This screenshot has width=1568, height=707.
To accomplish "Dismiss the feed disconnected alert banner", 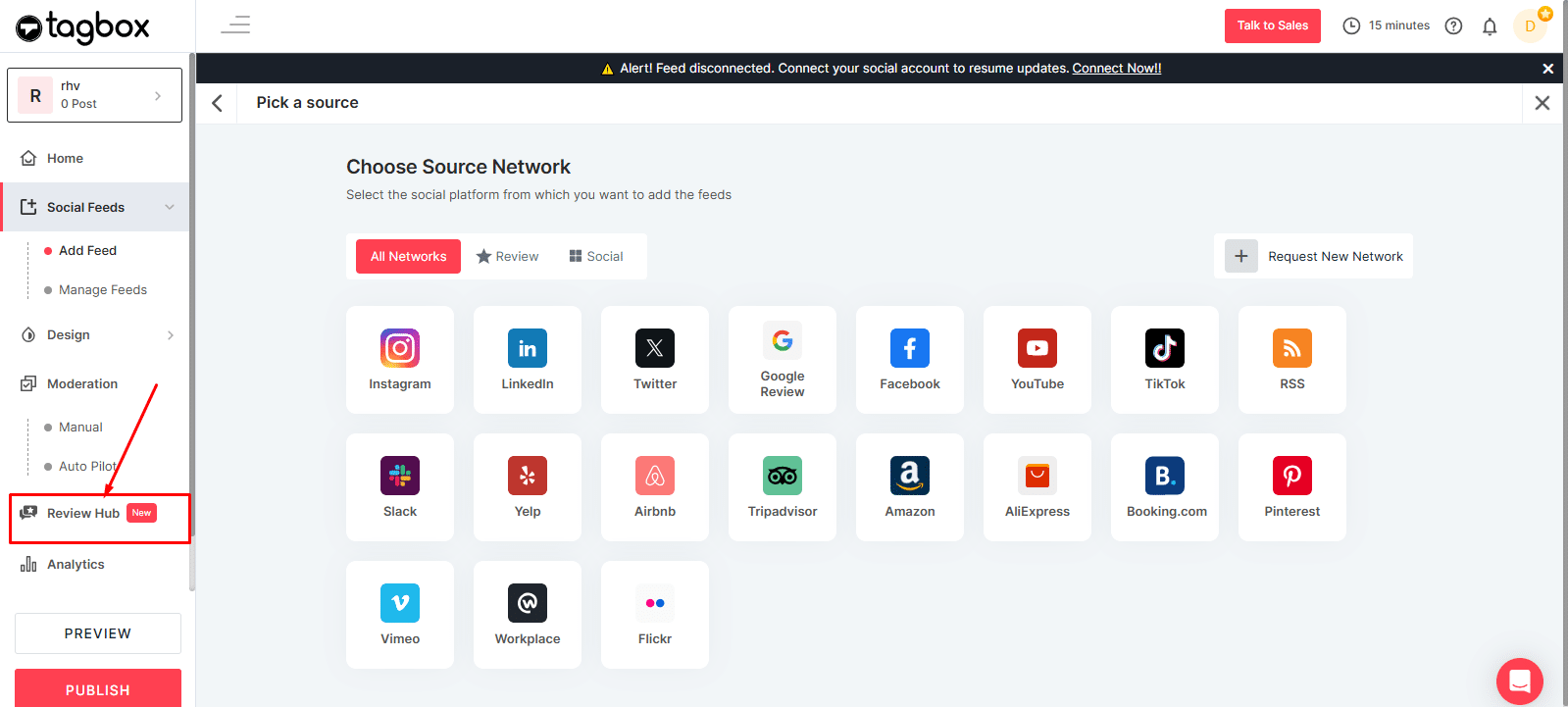I will (x=1547, y=69).
